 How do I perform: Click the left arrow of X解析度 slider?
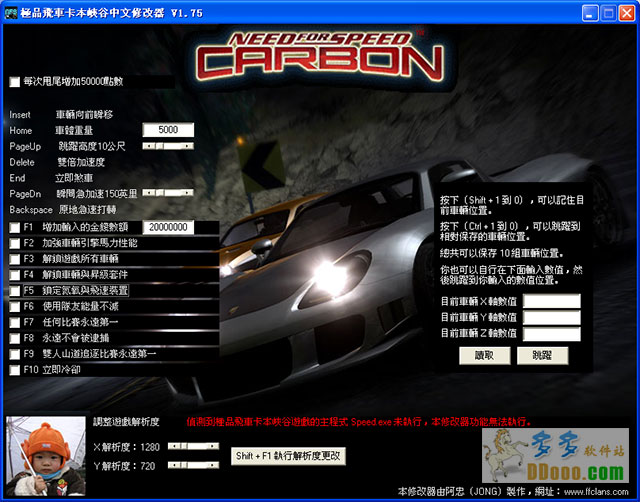pyautogui.click(x=174, y=446)
